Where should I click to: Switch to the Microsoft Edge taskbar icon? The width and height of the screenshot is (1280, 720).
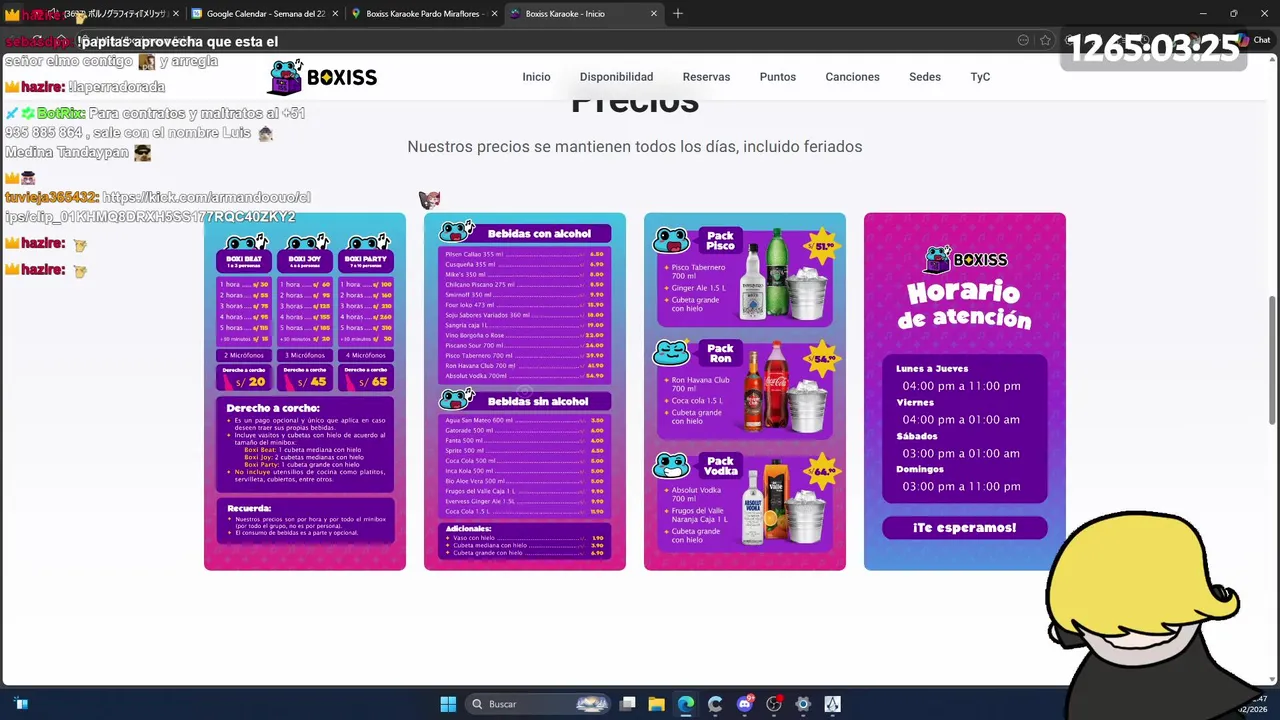[x=686, y=704]
